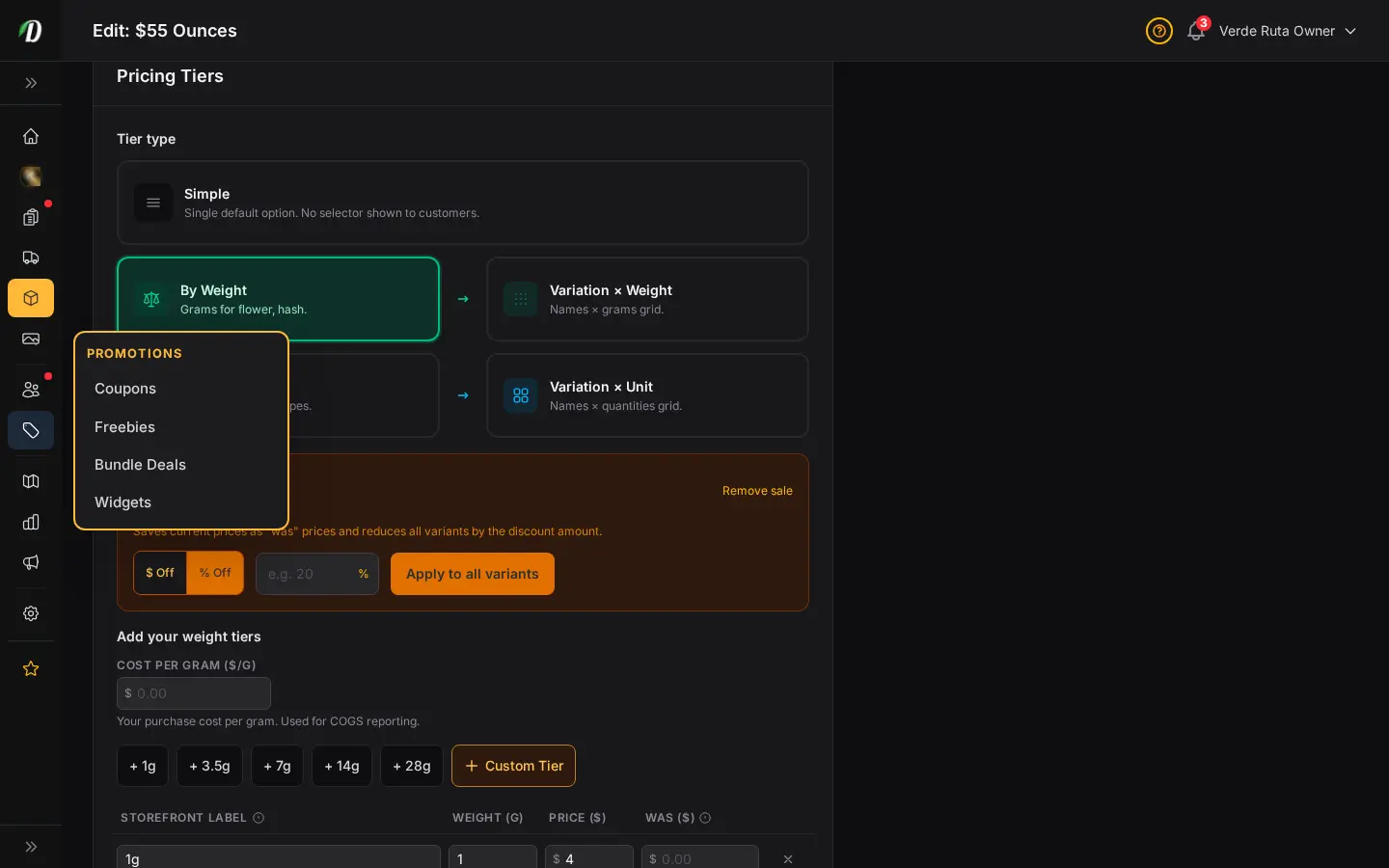Open the analytics bar chart icon
This screenshot has width=1389, height=868.
click(x=31, y=522)
